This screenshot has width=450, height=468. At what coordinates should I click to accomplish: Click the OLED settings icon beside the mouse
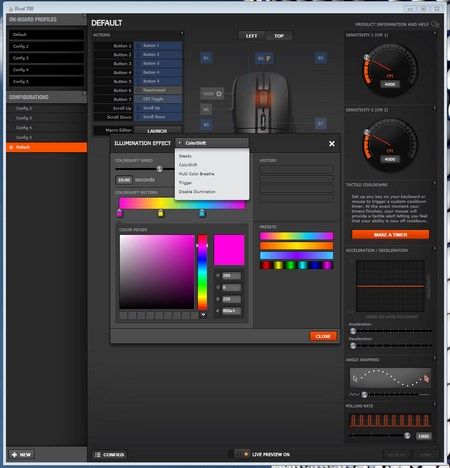pos(219,94)
